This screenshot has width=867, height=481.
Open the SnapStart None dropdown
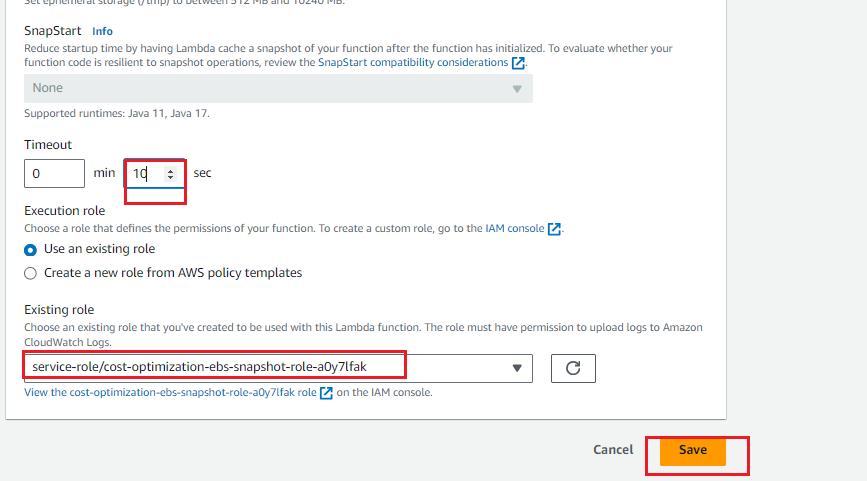tap(278, 88)
